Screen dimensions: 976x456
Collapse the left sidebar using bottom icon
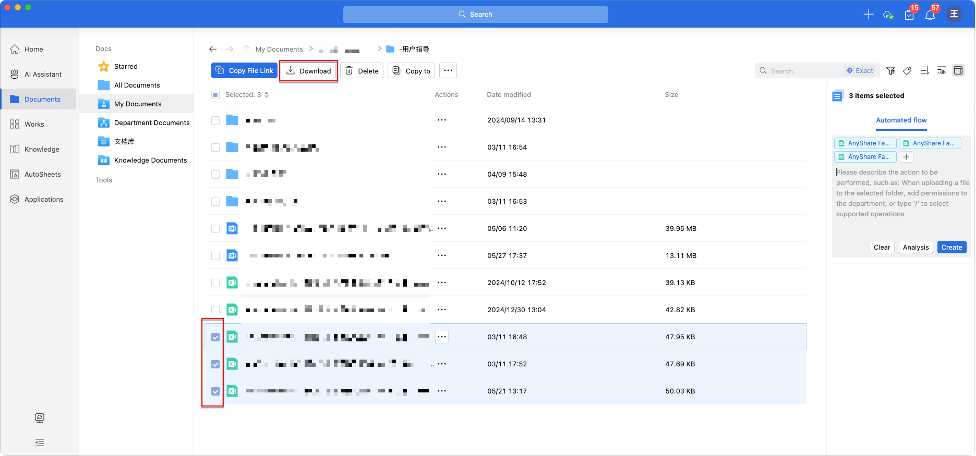click(x=39, y=441)
